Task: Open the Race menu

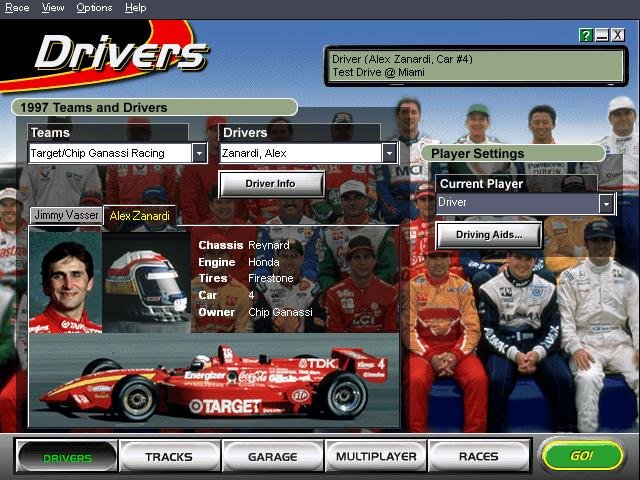Action: click(17, 8)
